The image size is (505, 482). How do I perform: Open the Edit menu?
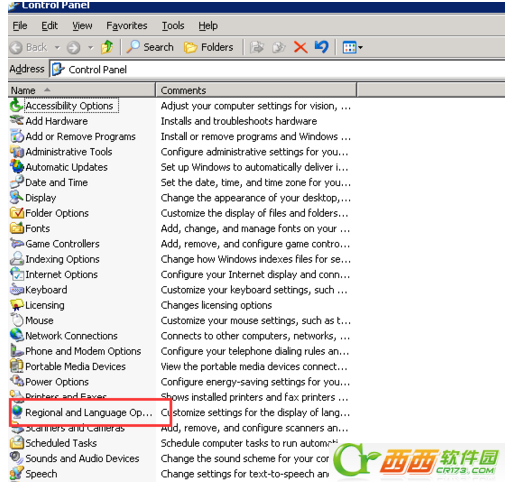coord(49,26)
